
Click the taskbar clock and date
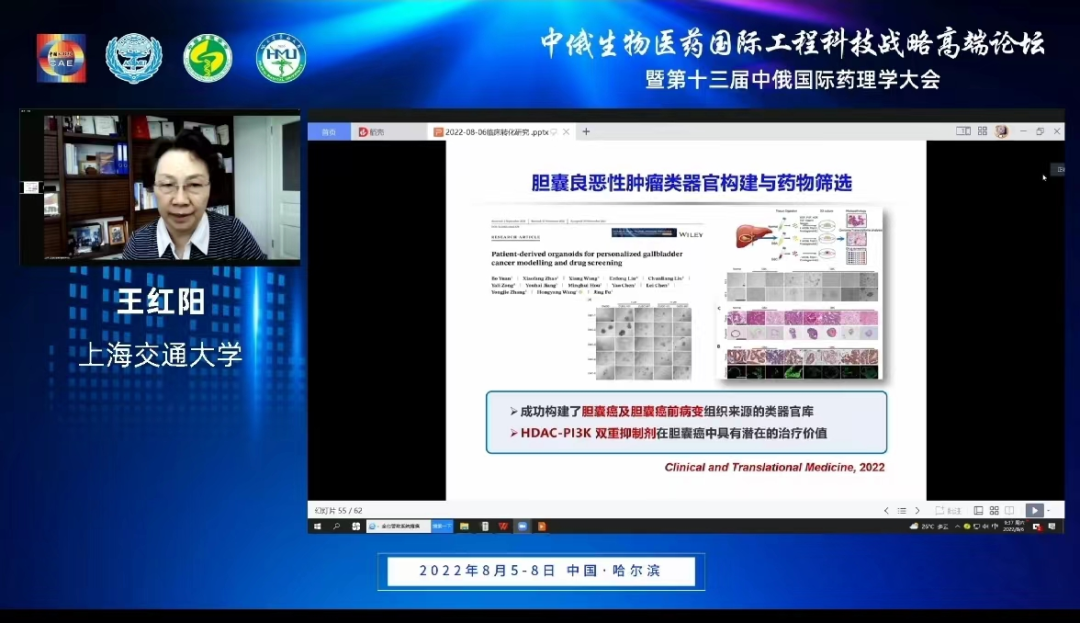pyautogui.click(x=1012, y=526)
